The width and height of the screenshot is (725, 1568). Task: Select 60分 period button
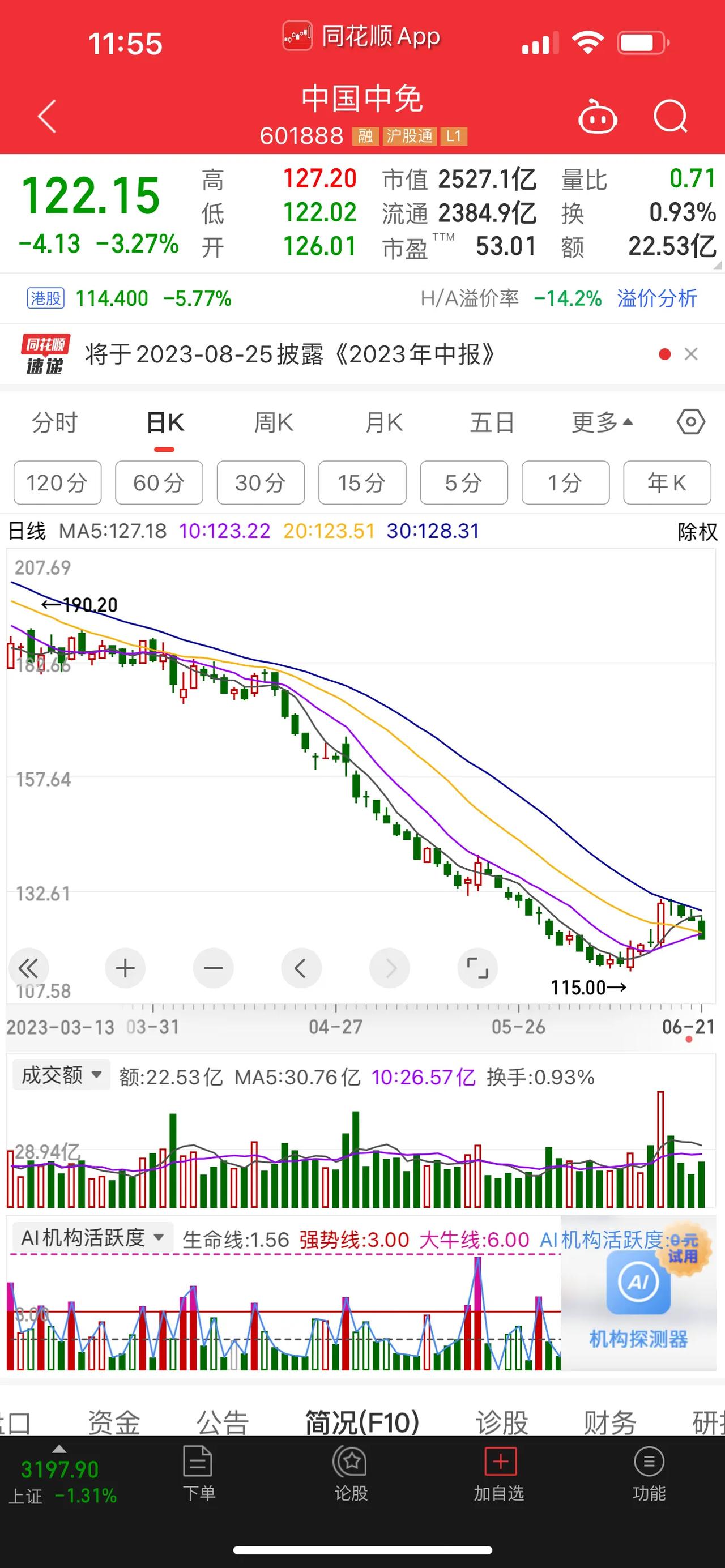coord(159,482)
